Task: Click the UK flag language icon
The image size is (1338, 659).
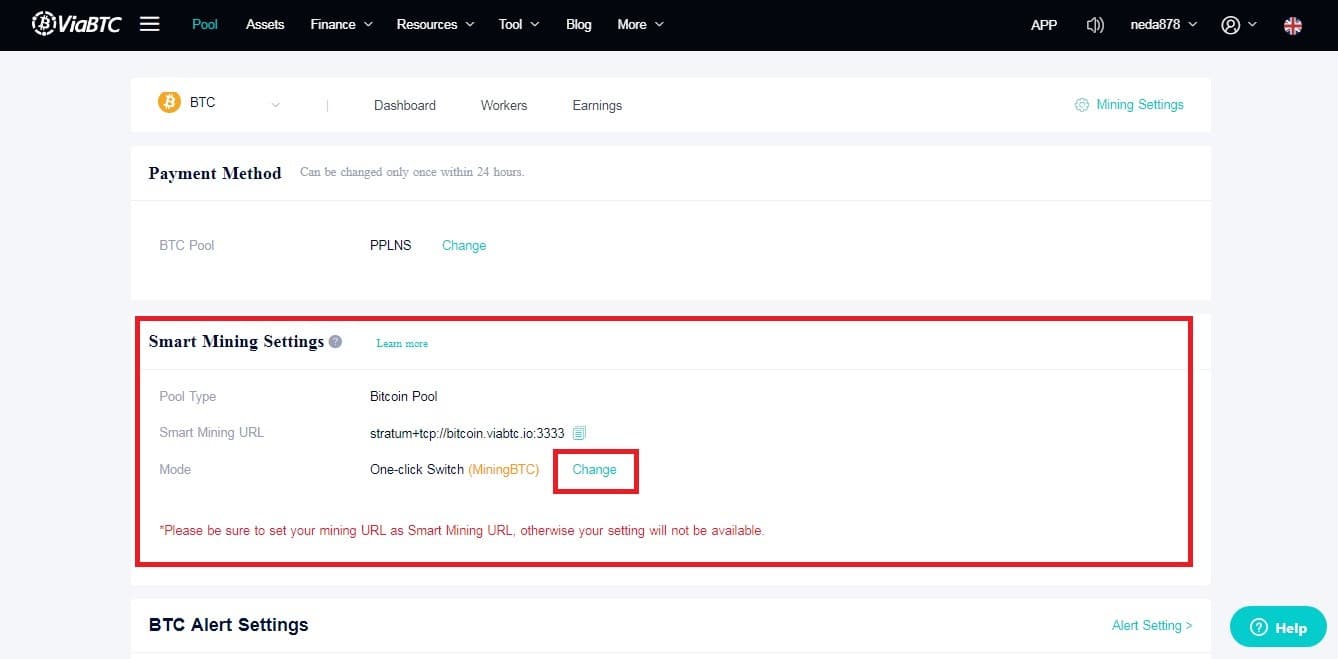Action: (1293, 25)
